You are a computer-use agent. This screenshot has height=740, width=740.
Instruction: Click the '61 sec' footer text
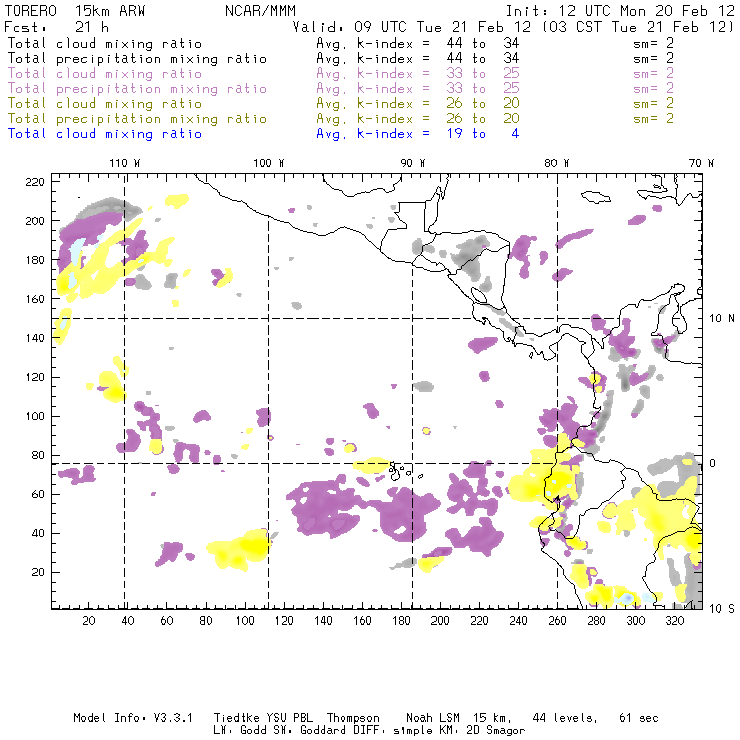tap(639, 718)
